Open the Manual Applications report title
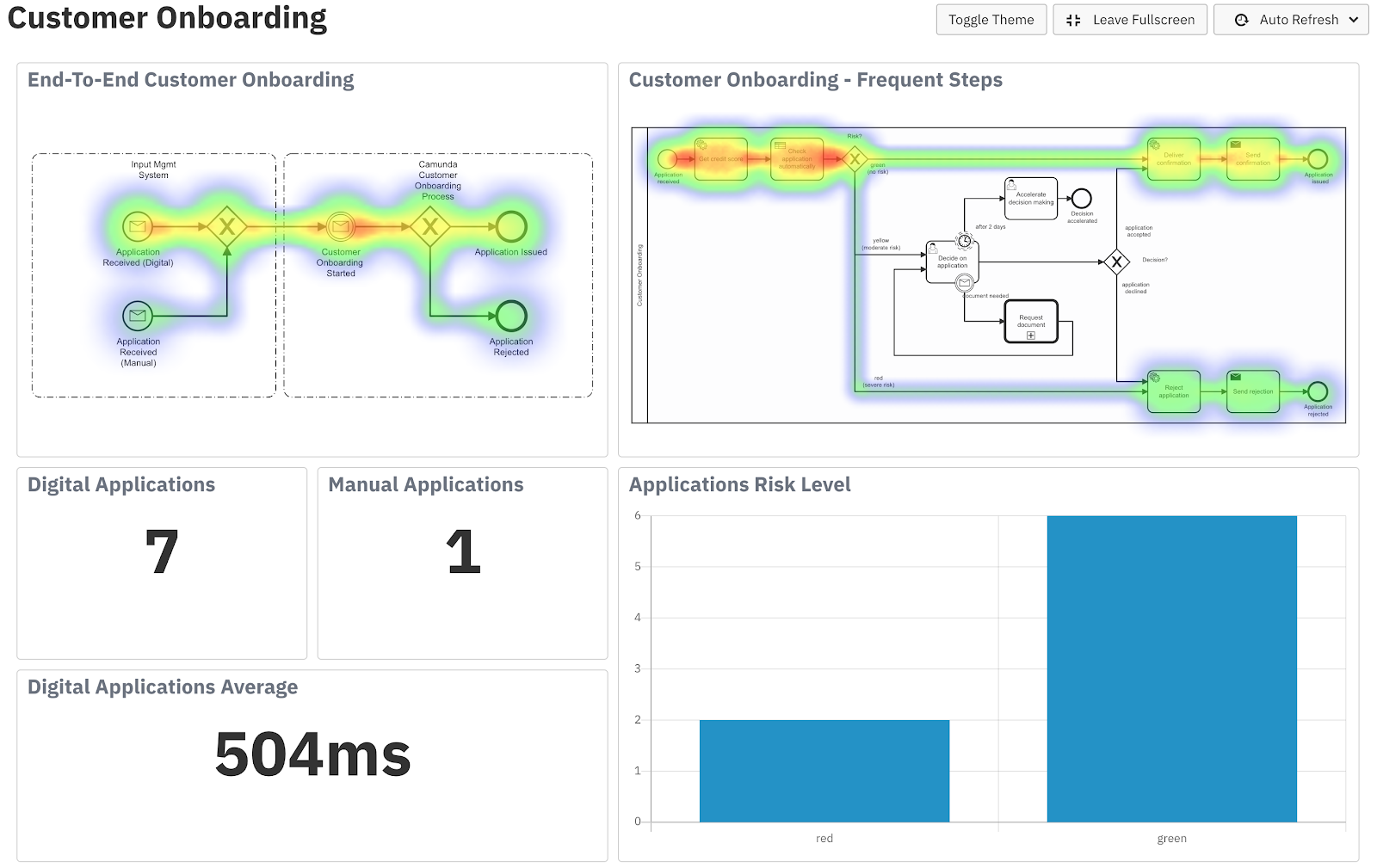 (x=426, y=484)
